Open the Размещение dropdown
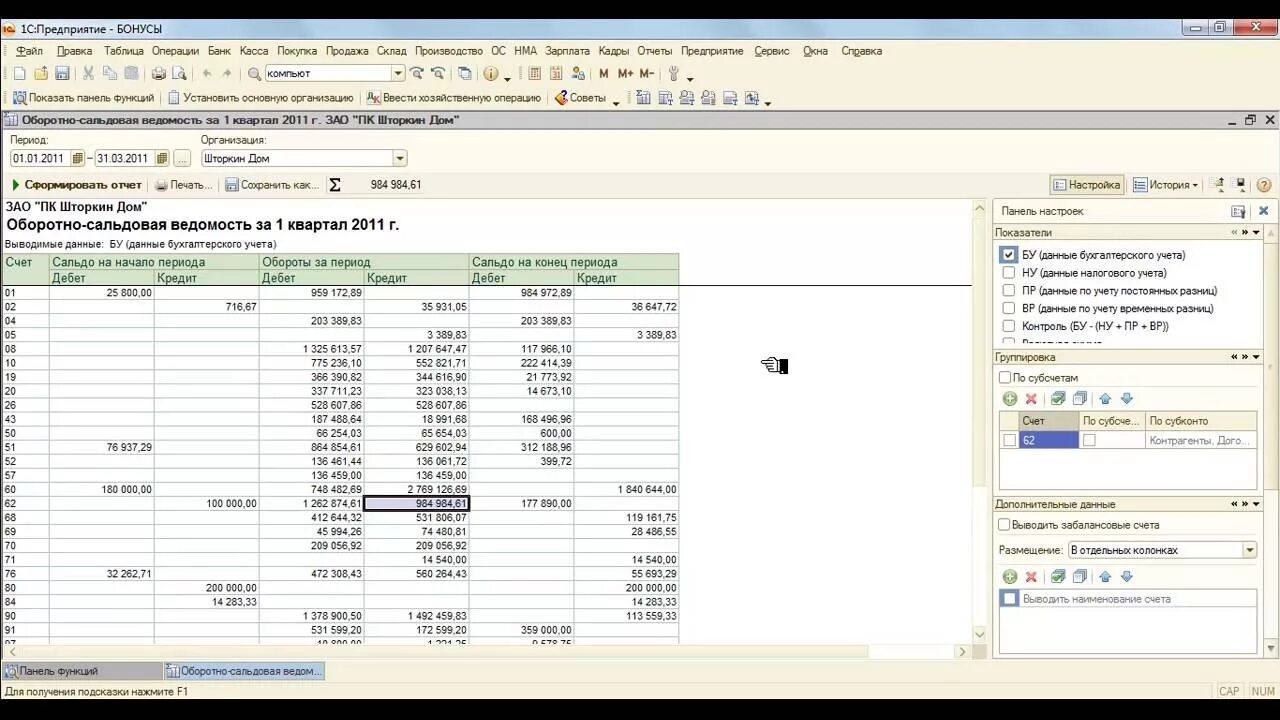1280x720 pixels. coord(1249,550)
